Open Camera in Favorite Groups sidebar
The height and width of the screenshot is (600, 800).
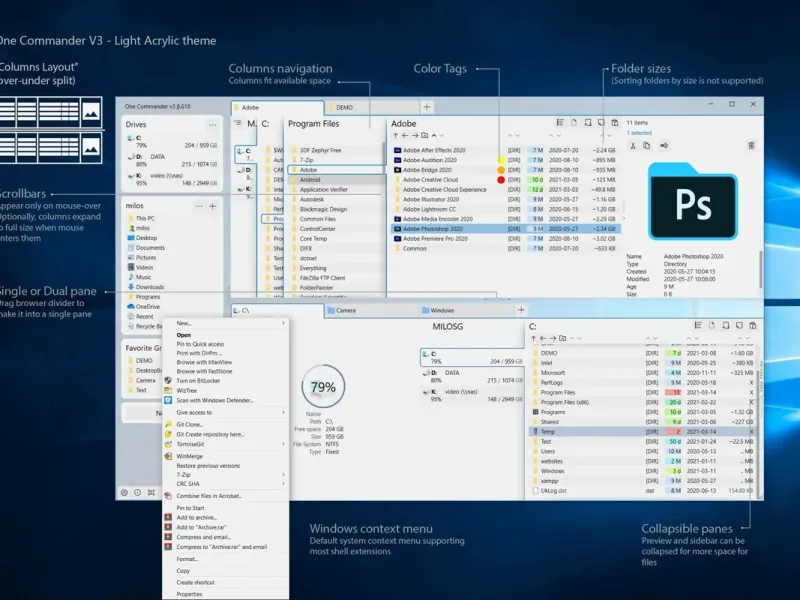pos(141,380)
